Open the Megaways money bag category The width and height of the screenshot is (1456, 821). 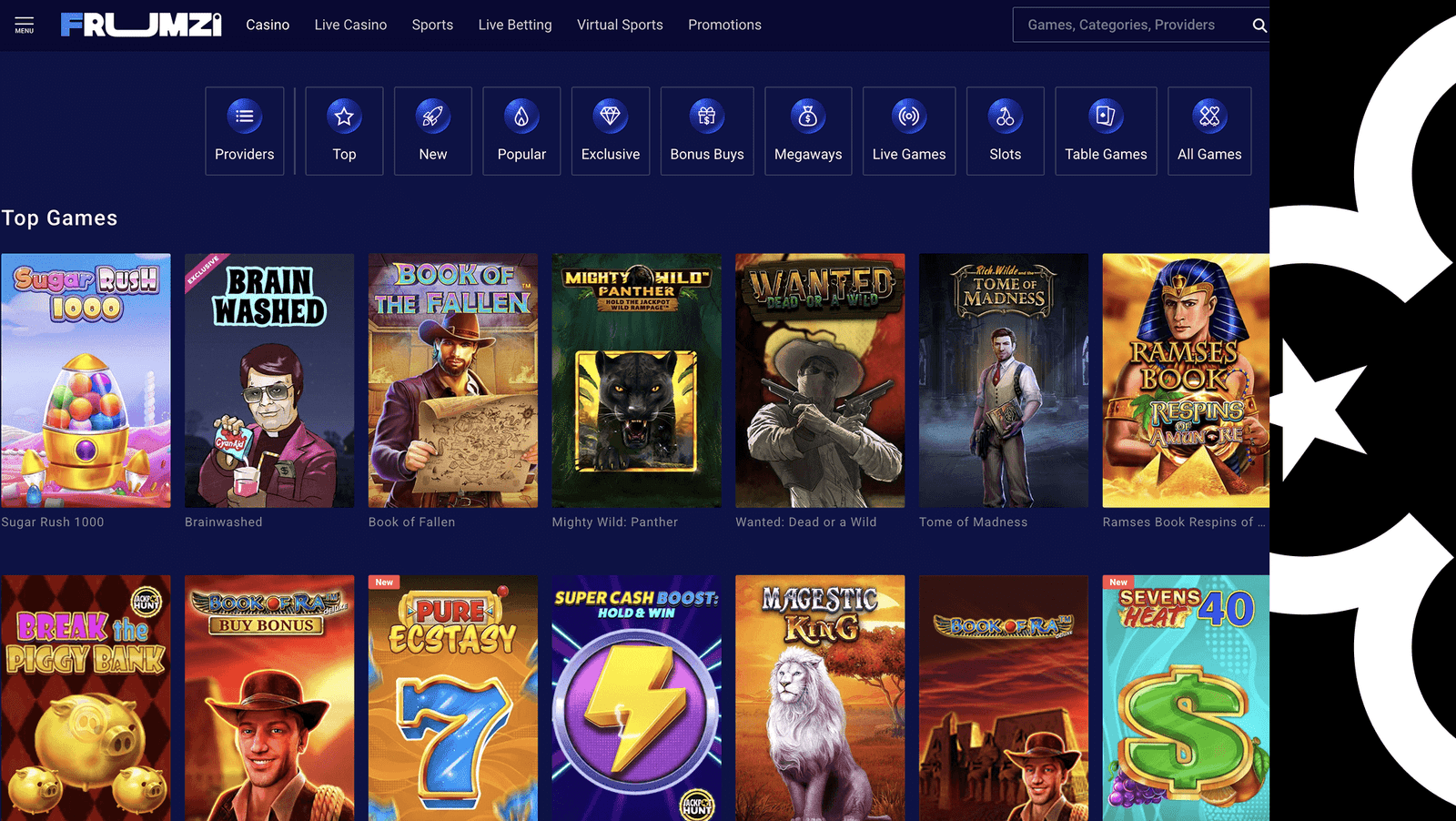(x=808, y=131)
